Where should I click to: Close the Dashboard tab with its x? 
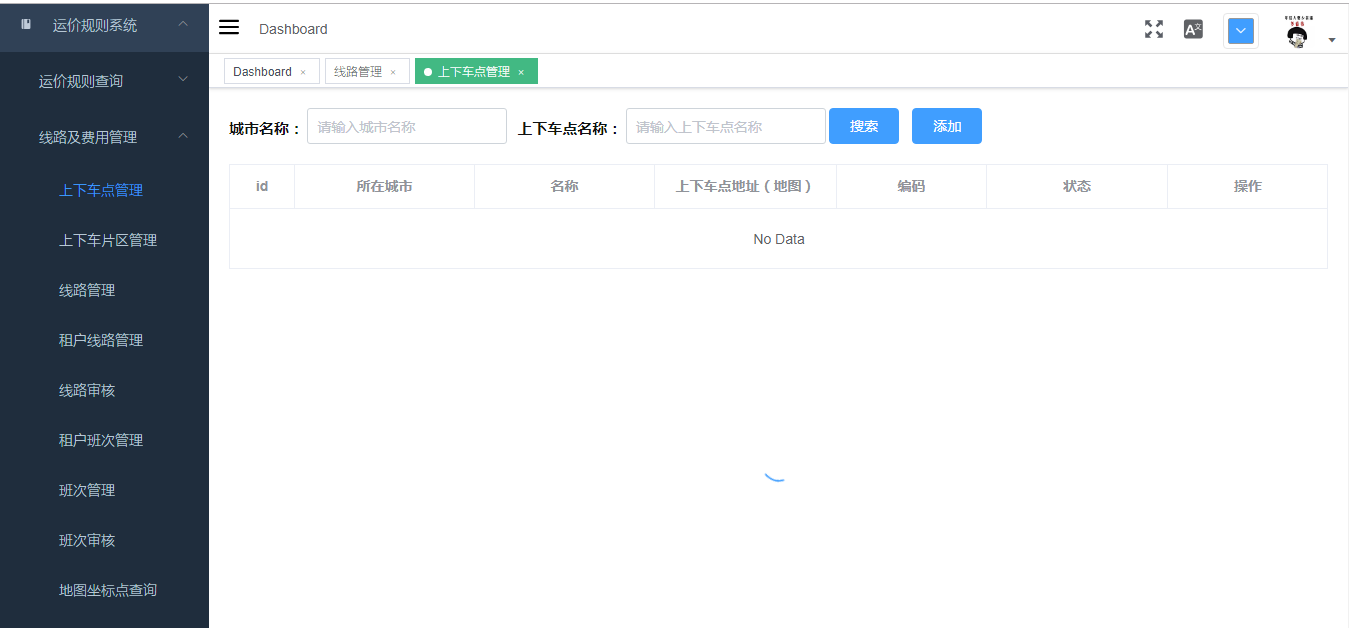point(303,72)
